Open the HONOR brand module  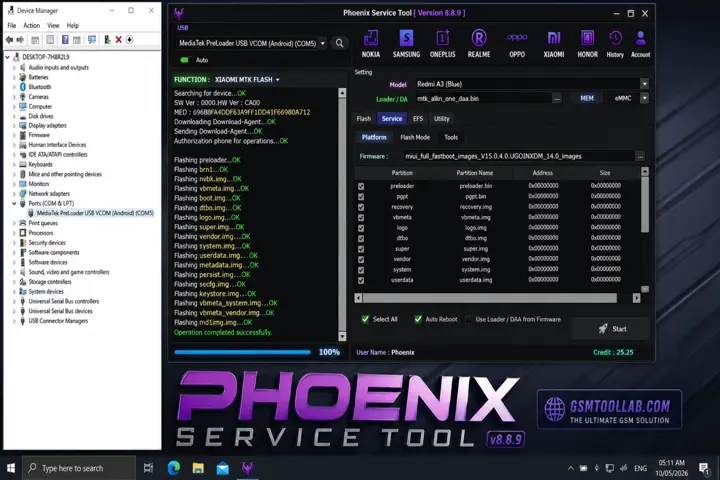pyautogui.click(x=587, y=44)
